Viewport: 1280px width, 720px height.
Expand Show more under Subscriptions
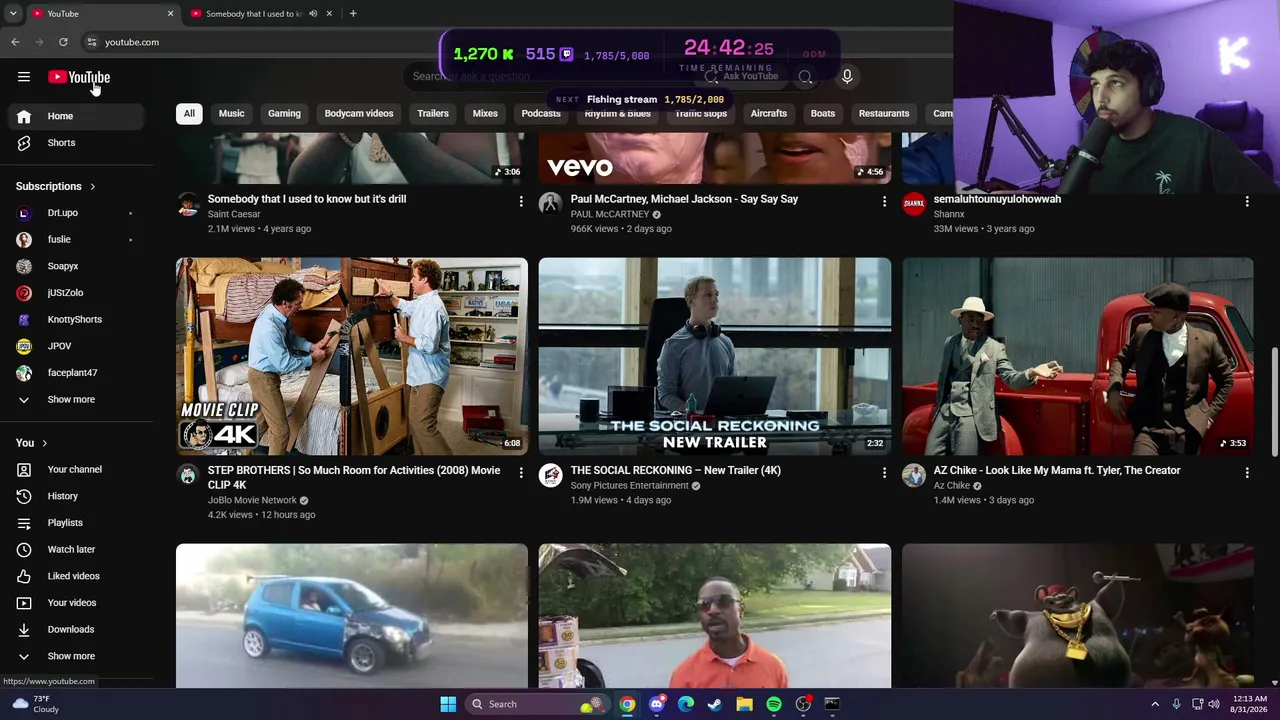(x=71, y=399)
